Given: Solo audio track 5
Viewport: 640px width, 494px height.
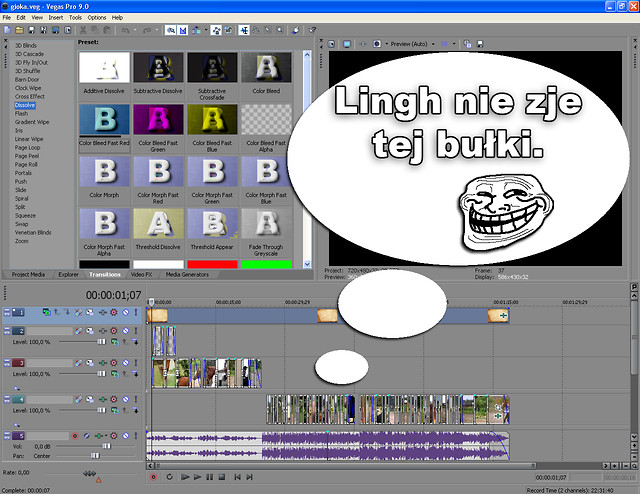Looking at the screenshot, I should click(x=136, y=436).
